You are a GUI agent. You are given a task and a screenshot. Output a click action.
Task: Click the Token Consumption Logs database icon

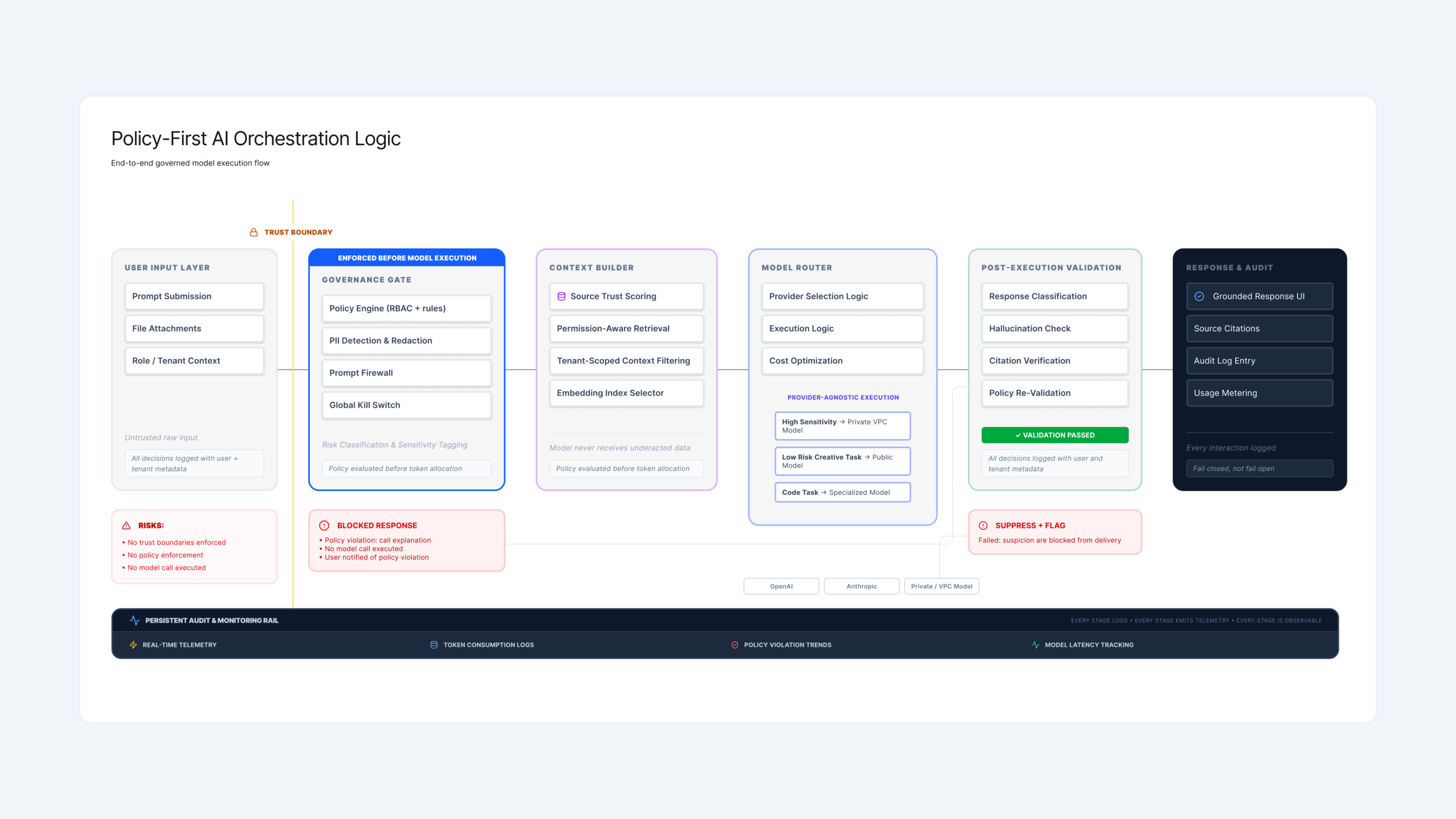point(434,645)
